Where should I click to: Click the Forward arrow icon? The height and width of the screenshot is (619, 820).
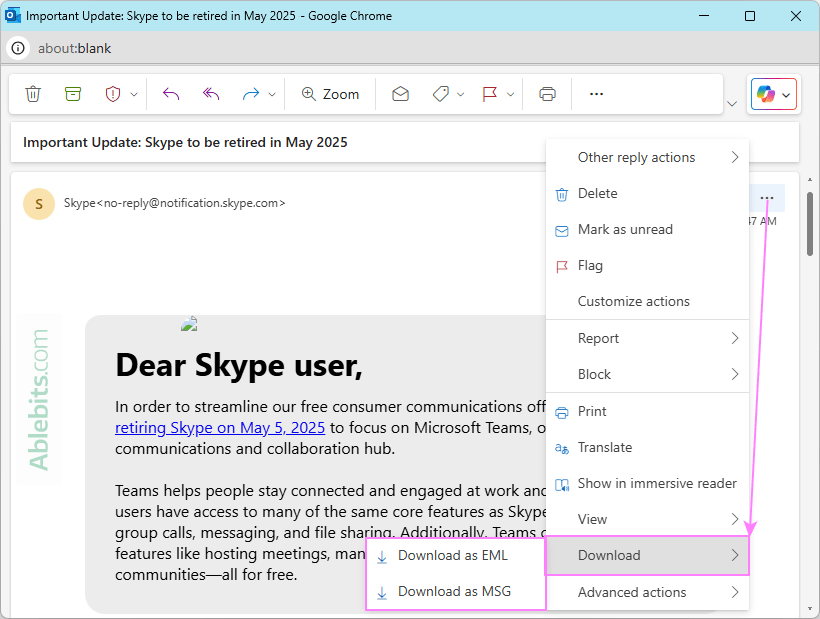(251, 94)
